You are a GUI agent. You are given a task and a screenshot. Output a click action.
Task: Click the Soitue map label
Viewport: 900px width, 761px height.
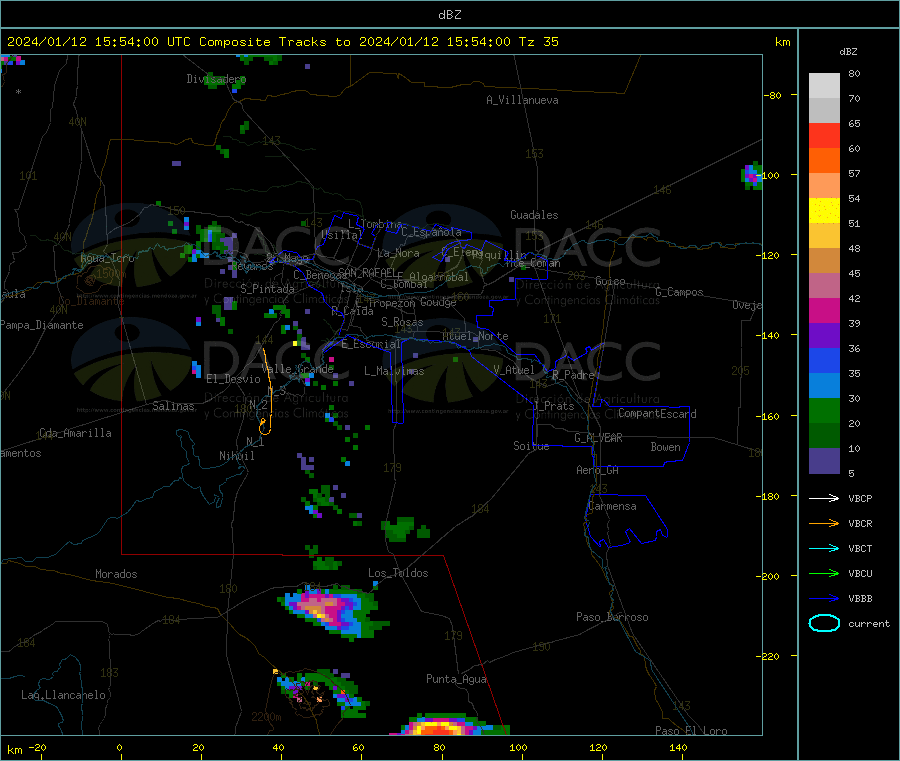[x=531, y=446]
